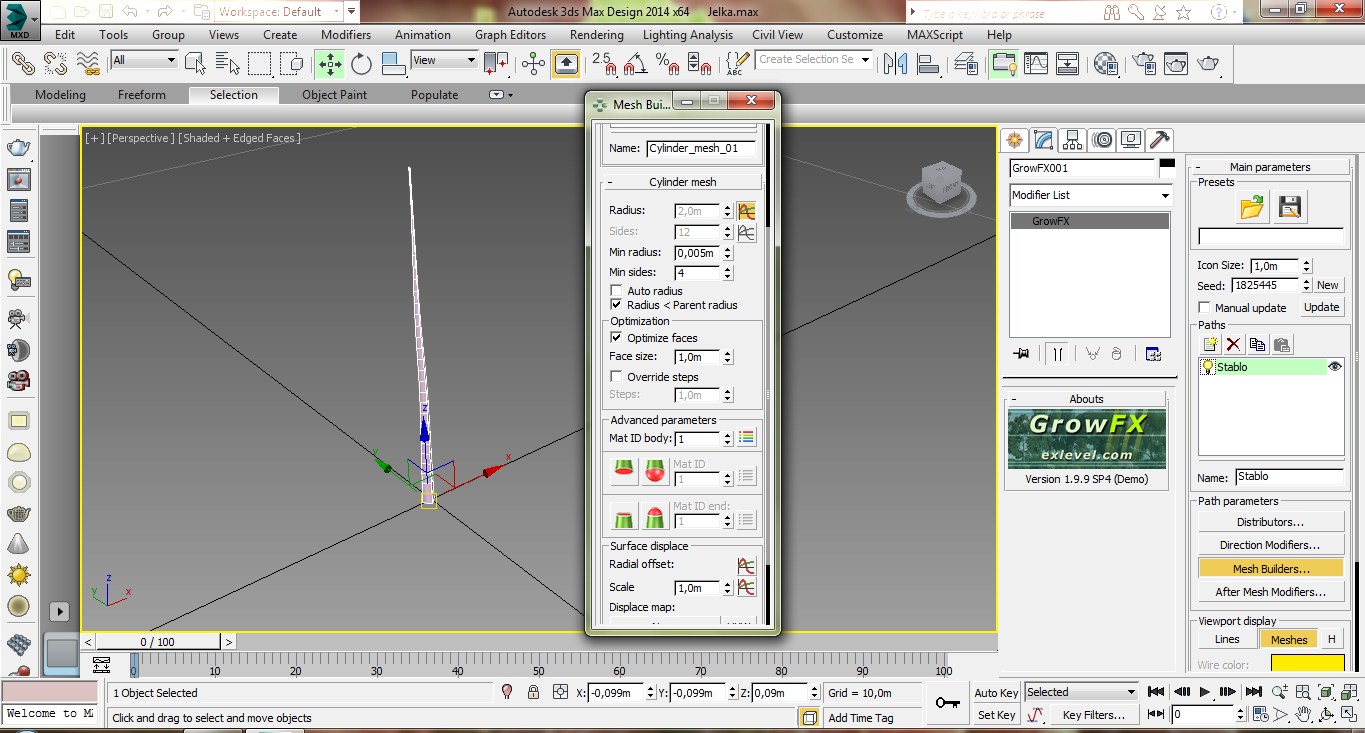1365x733 pixels.
Task: Click Key Filters... button
Action: 1094,715
